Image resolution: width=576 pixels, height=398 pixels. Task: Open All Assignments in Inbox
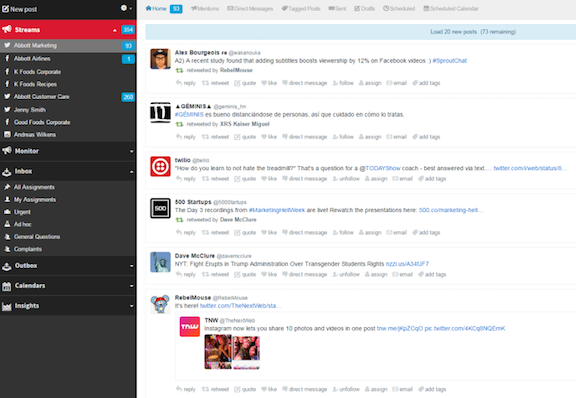(68, 187)
